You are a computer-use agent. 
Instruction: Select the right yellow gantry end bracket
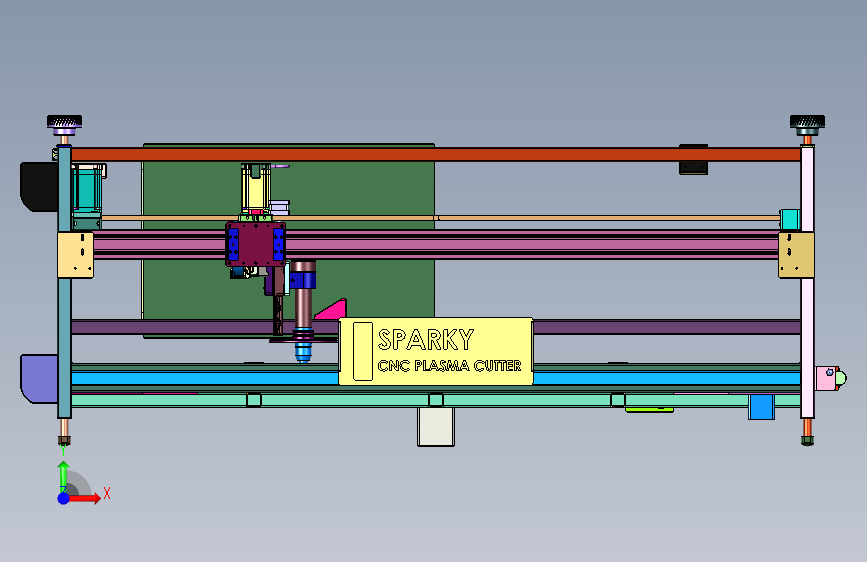pos(796,254)
